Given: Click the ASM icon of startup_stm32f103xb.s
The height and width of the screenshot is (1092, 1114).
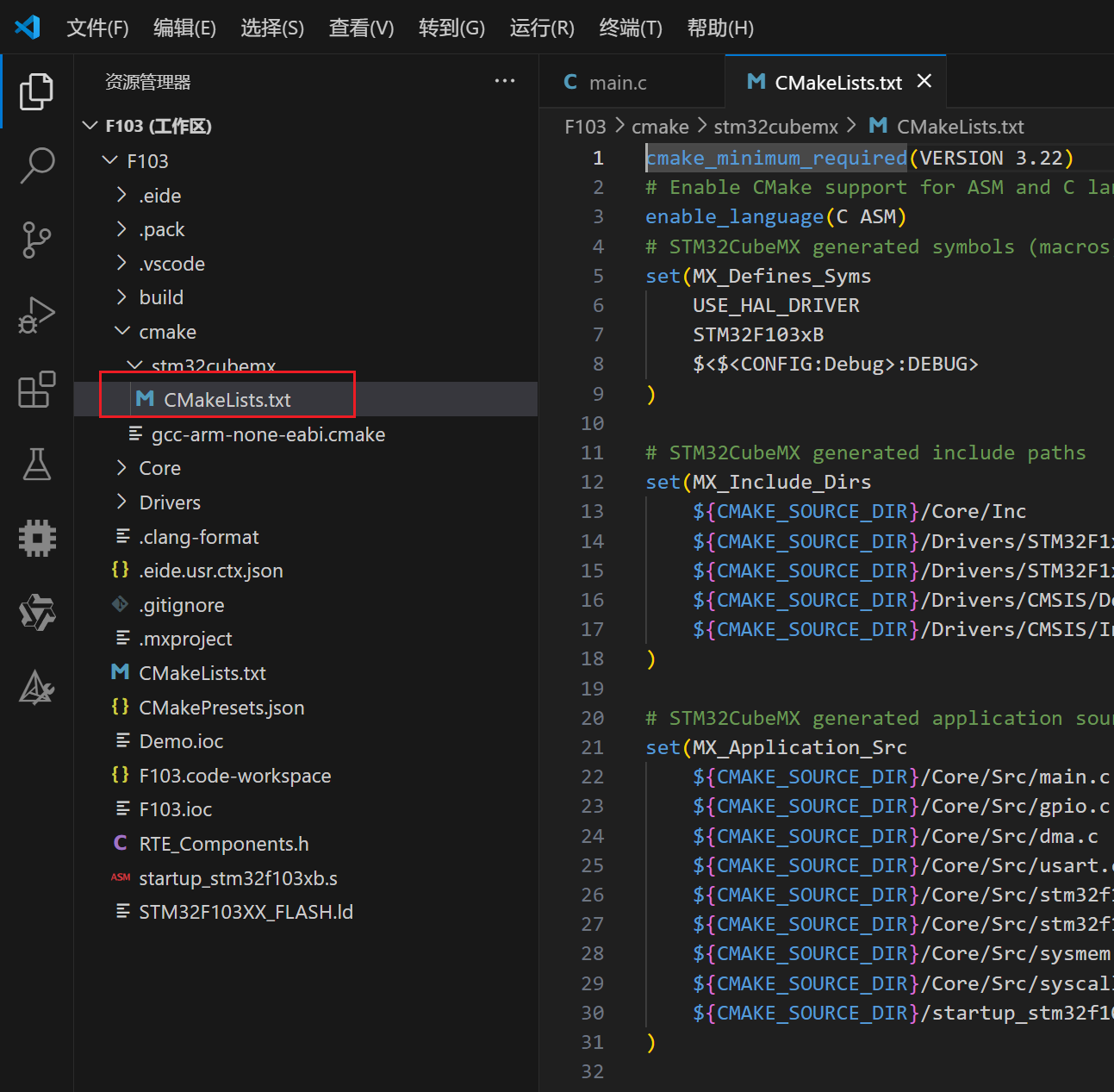Looking at the screenshot, I should 120,877.
